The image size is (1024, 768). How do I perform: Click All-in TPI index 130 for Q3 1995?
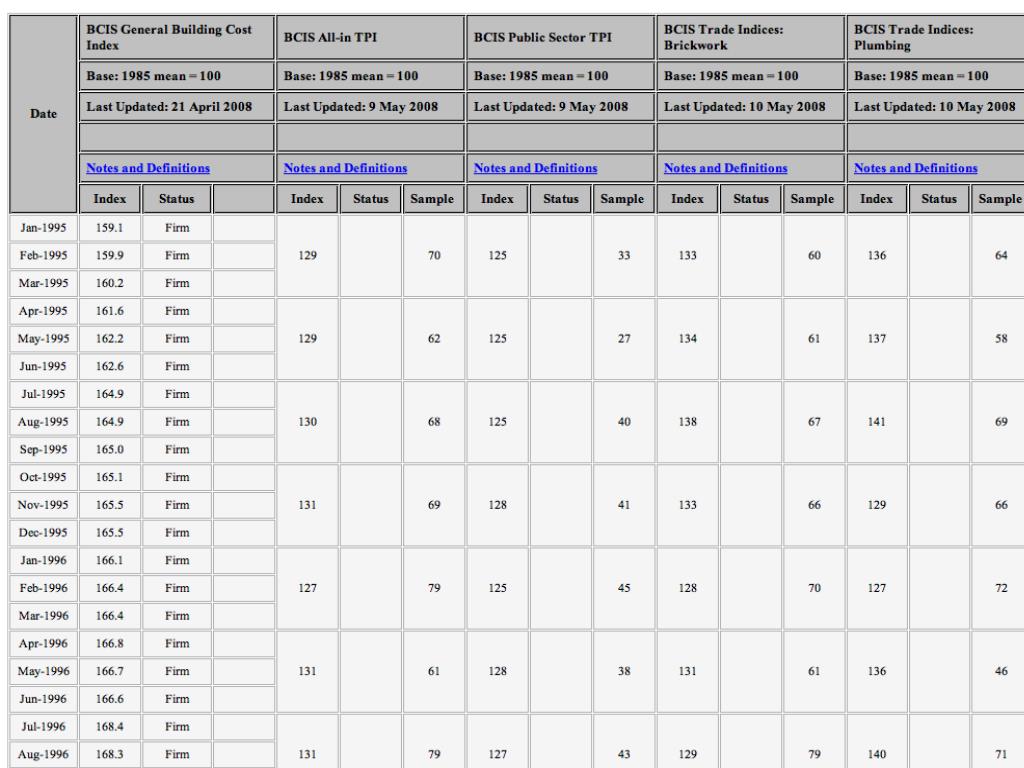(x=308, y=422)
